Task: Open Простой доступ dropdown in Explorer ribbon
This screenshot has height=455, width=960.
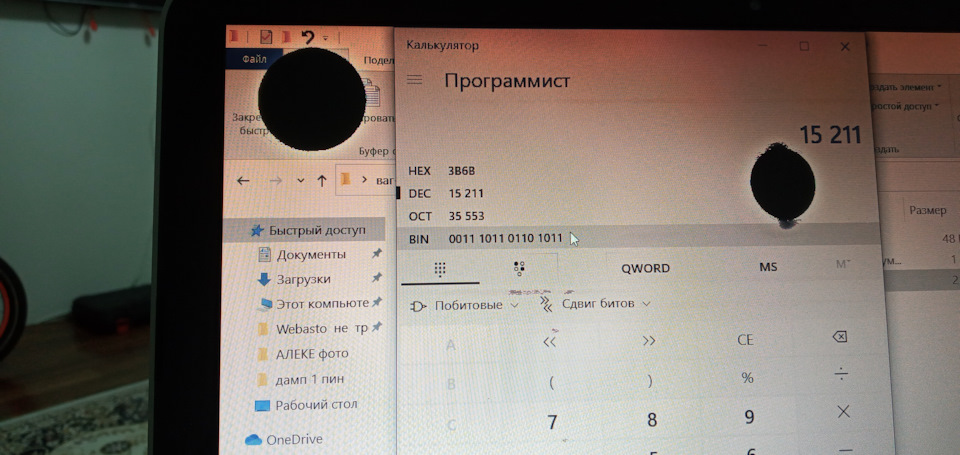Action: click(x=905, y=107)
